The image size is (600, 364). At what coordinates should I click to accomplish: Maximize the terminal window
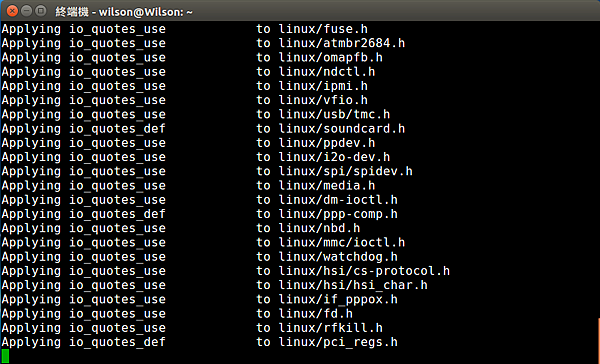pyautogui.click(x=41, y=11)
